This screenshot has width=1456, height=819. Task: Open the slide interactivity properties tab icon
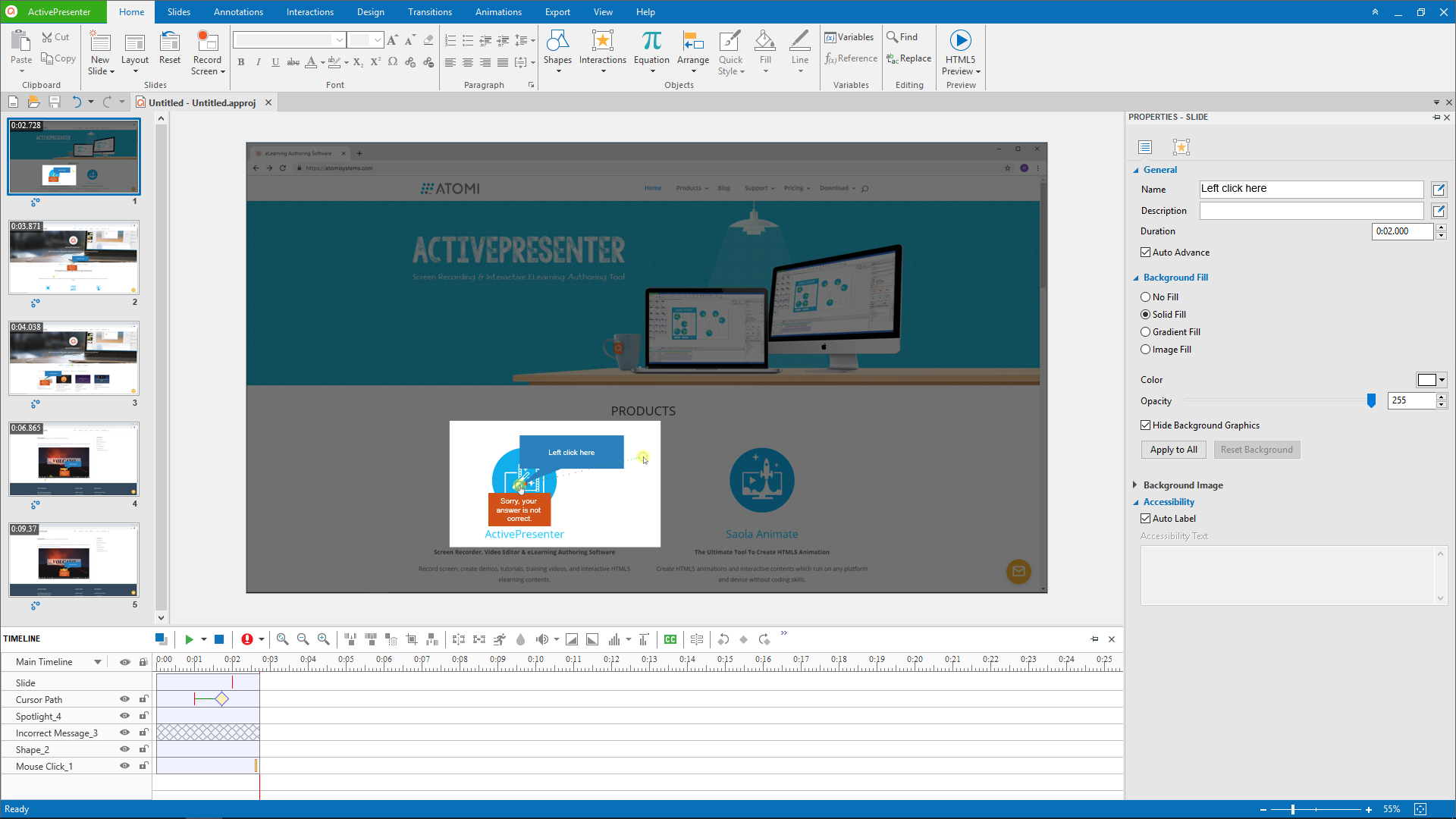pos(1181,147)
